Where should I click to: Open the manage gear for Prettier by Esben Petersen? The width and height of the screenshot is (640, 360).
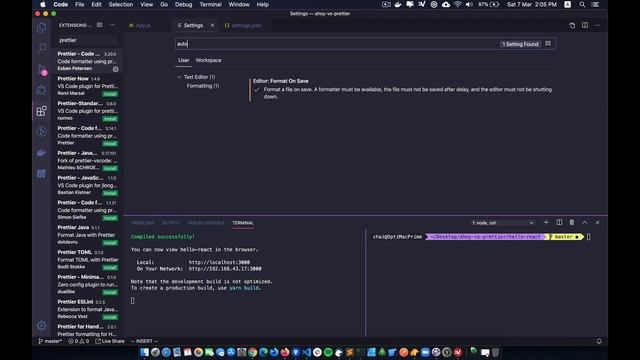(x=116, y=69)
